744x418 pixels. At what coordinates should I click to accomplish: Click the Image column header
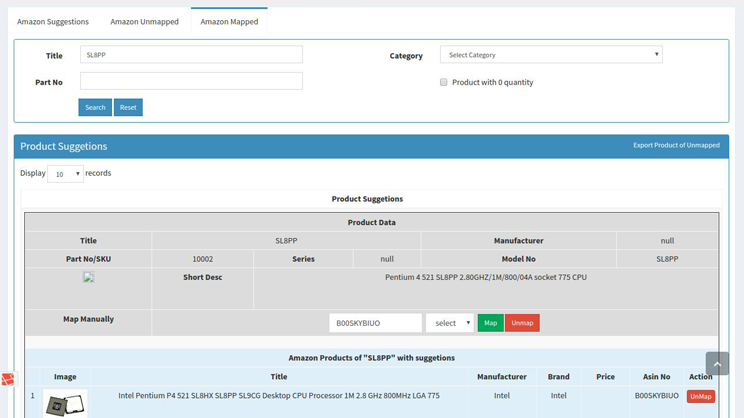coord(65,377)
